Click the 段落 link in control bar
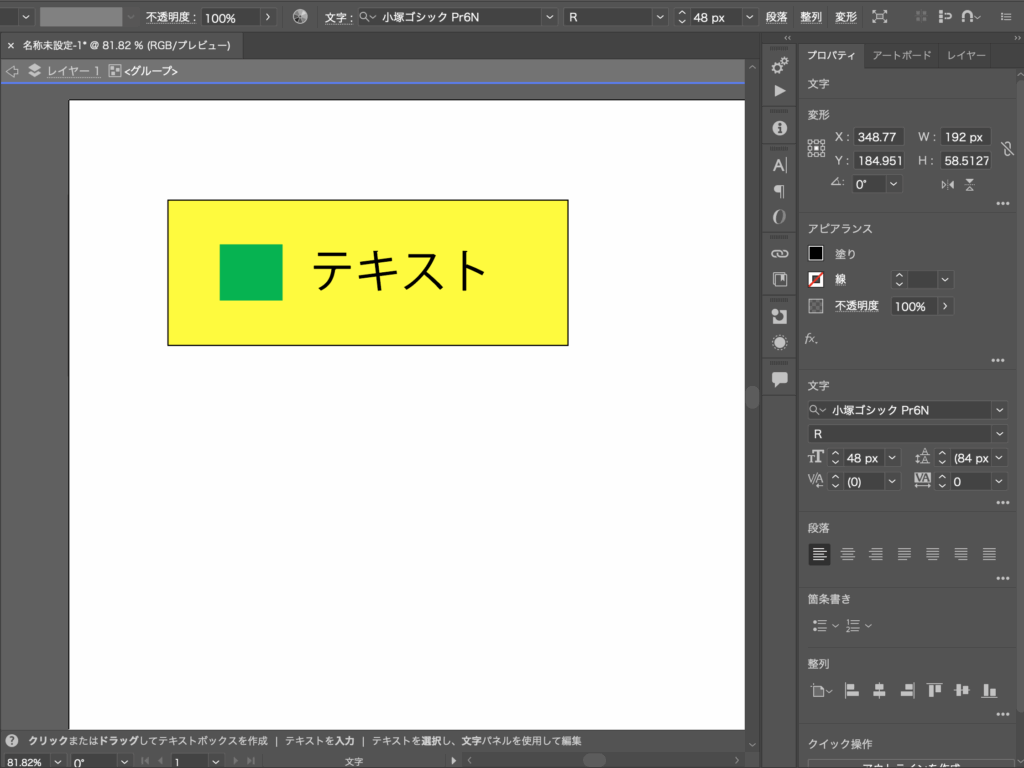This screenshot has width=1024, height=768. (776, 17)
